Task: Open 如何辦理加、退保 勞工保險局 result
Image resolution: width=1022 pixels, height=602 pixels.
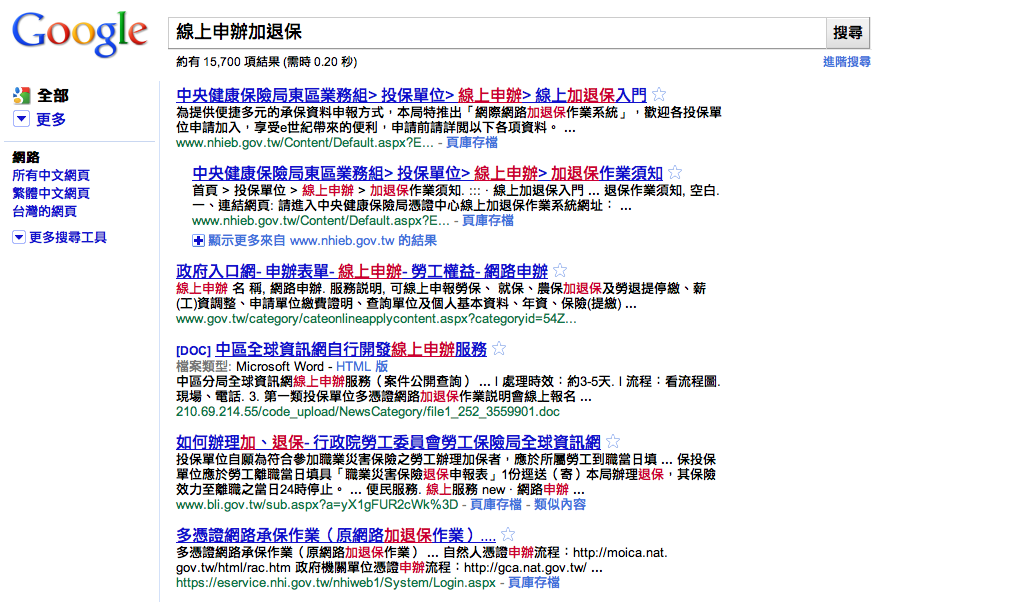Action: tap(388, 442)
